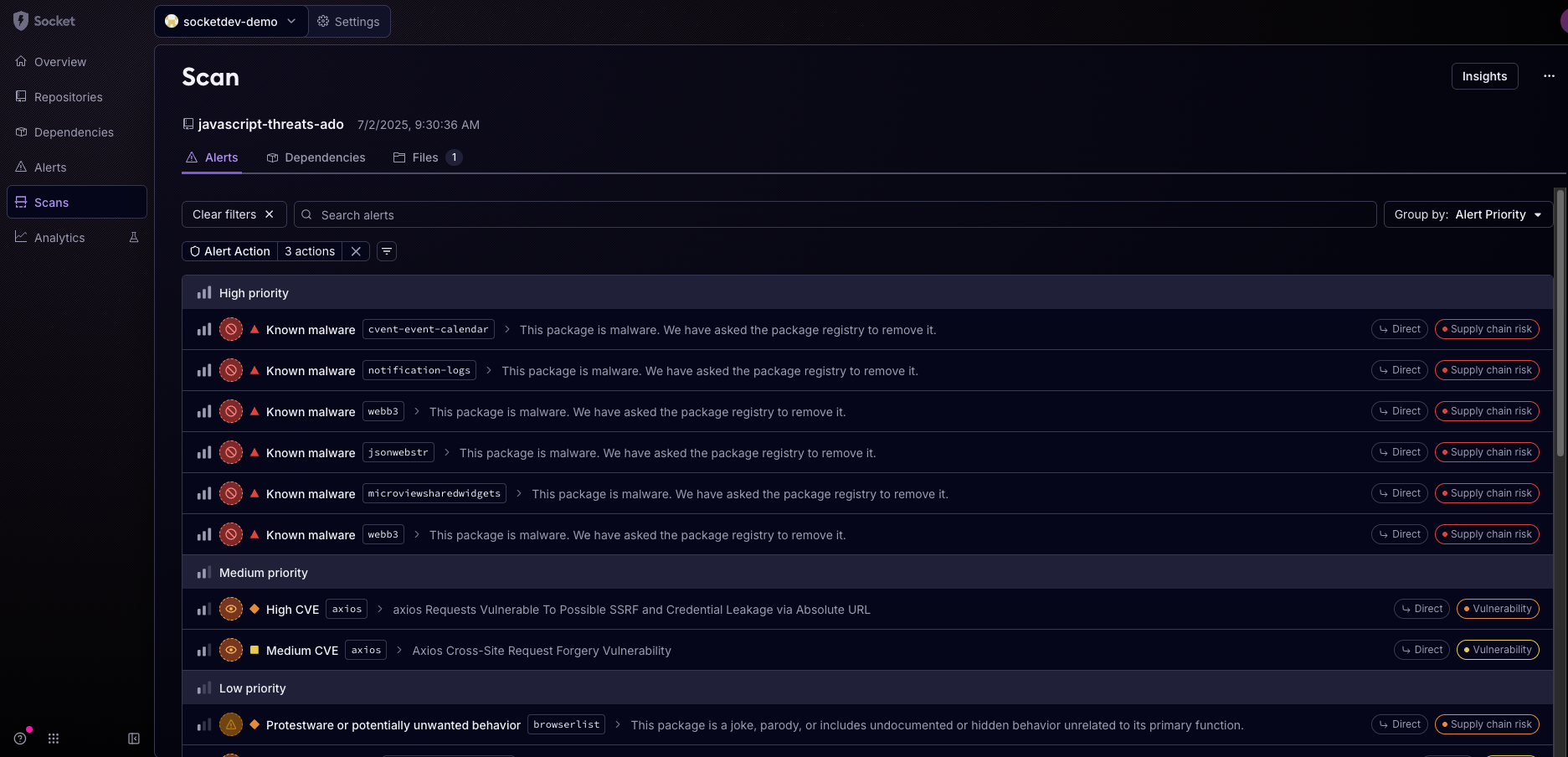1568x757 pixels.
Task: Click Supply chain risk badge on notification-logs row
Action: pos(1487,370)
